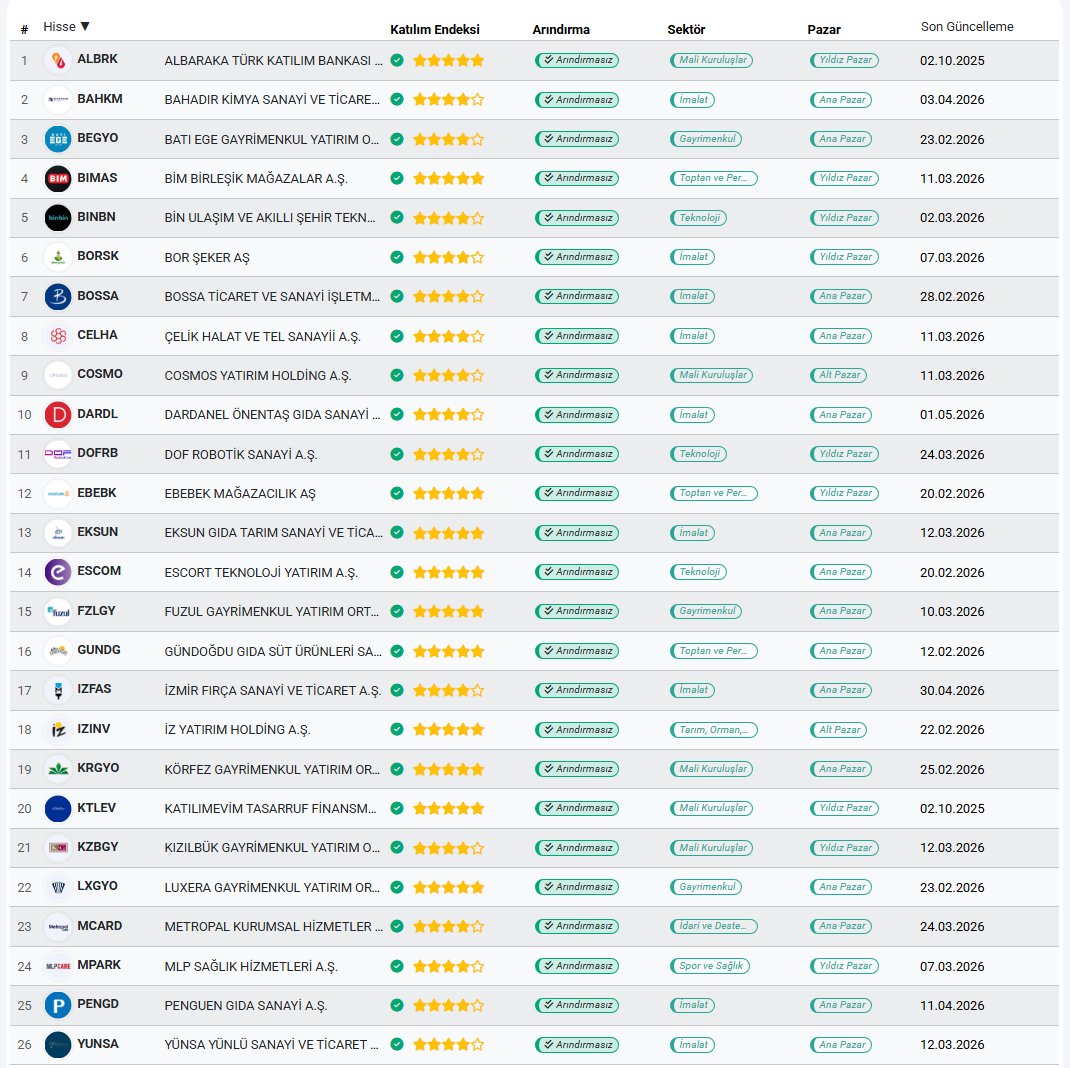Click the Son Güncelleme column header

tap(967, 27)
